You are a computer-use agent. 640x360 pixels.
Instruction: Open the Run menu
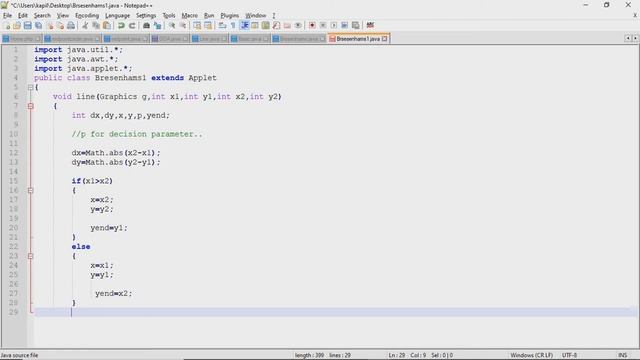[x=209, y=16]
